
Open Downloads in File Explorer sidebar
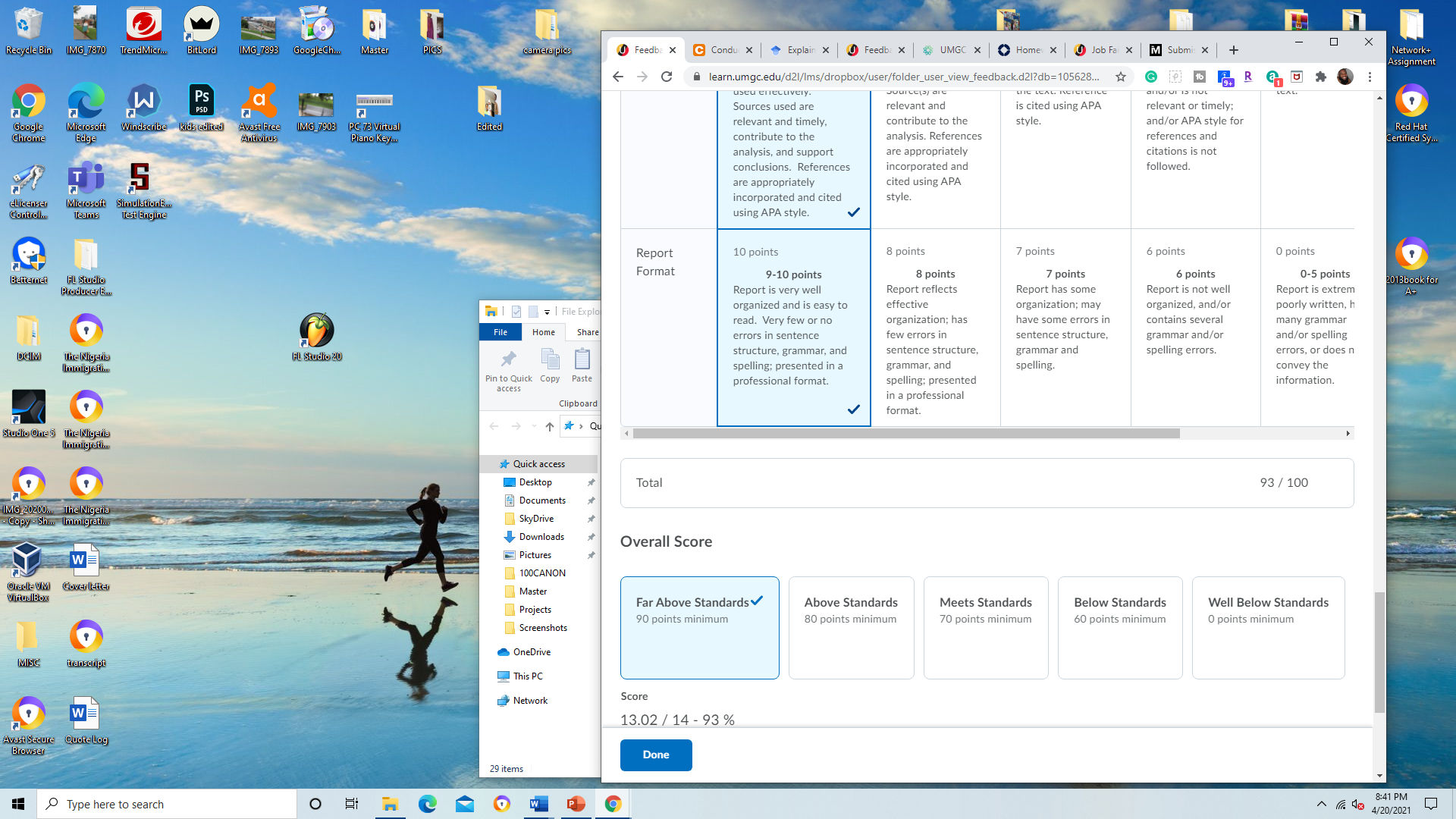[541, 537]
